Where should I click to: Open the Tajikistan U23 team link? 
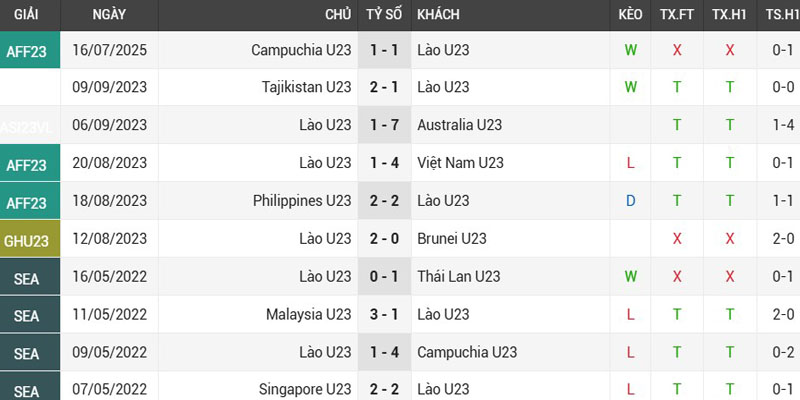[x=306, y=87]
